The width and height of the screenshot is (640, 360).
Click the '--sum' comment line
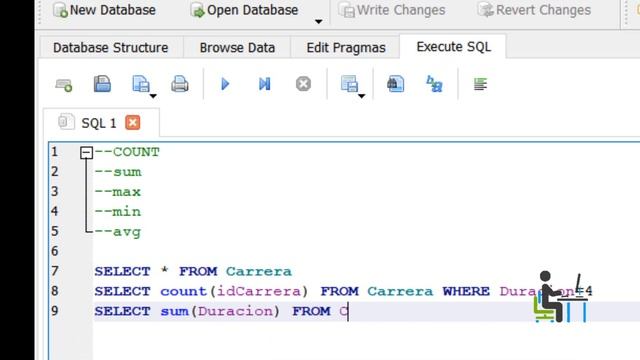click(x=118, y=172)
